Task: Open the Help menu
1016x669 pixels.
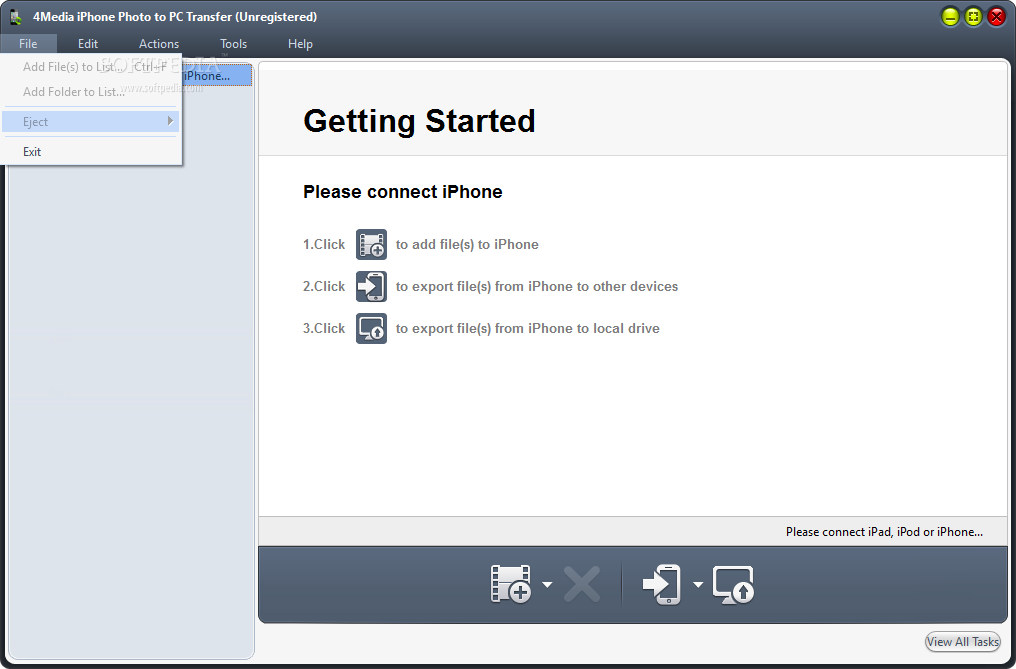Action: pyautogui.click(x=300, y=43)
